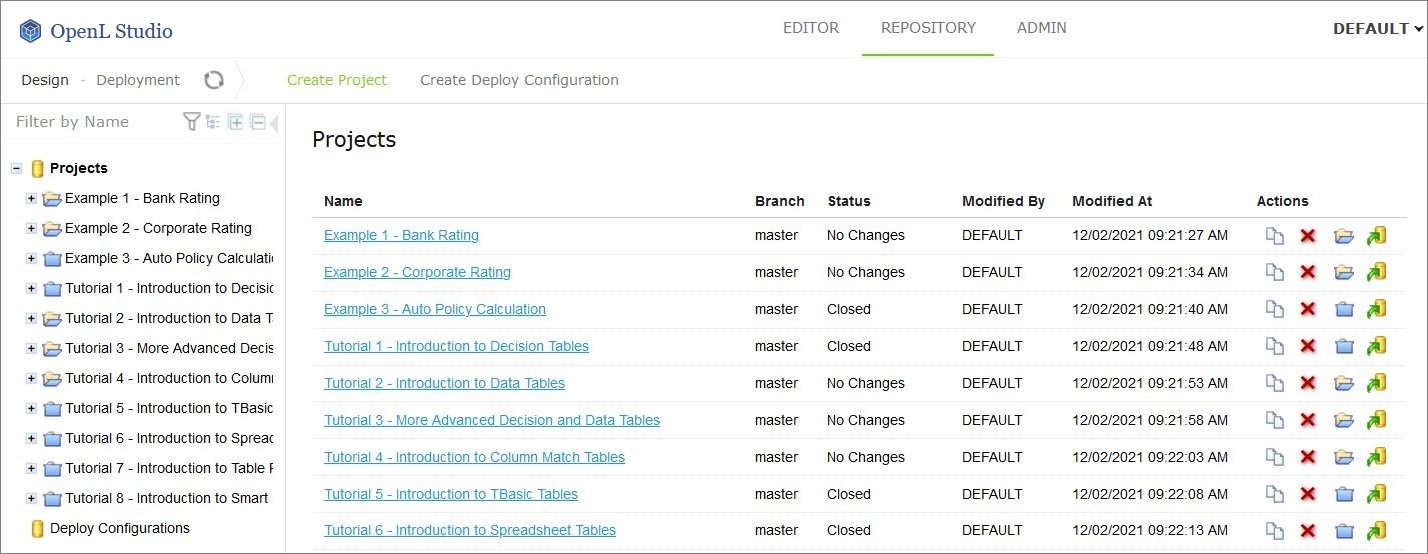Collapse all tree nodes icon
The image size is (1428, 554).
click(x=257, y=122)
